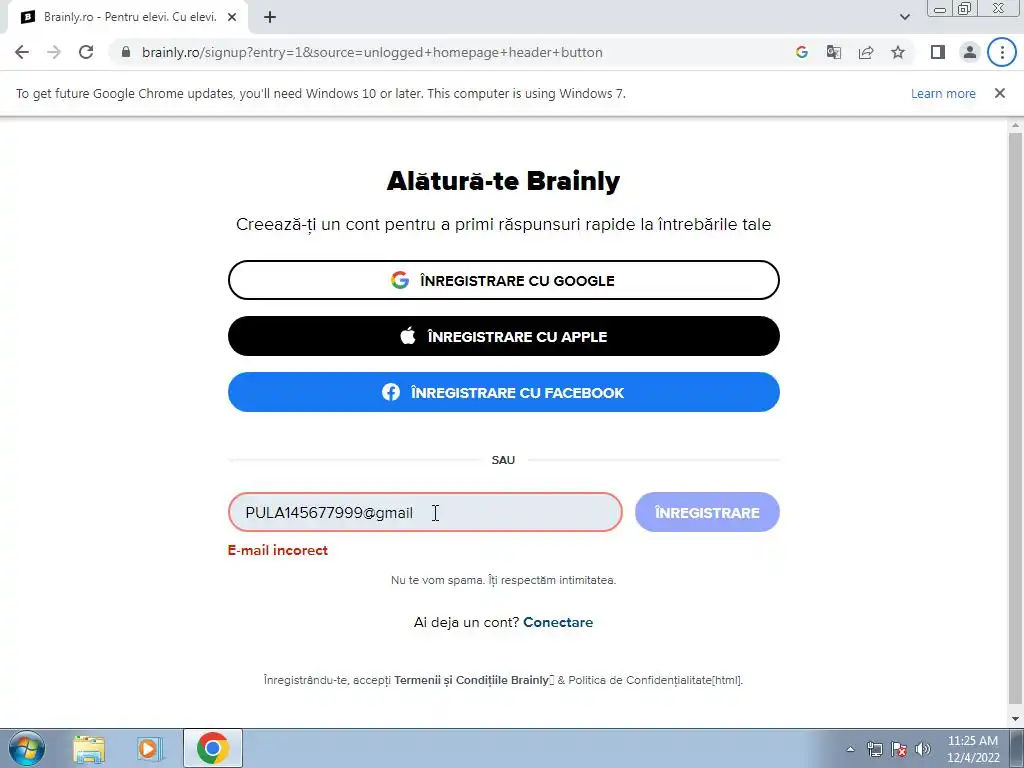Click the address bar URL
Image resolution: width=1024 pixels, height=768 pixels.
(x=372, y=52)
